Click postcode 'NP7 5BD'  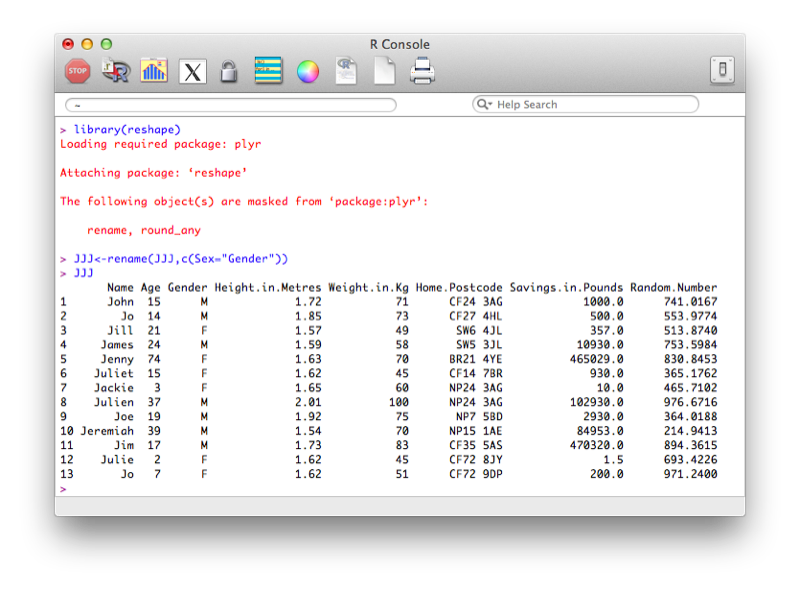coord(479,416)
